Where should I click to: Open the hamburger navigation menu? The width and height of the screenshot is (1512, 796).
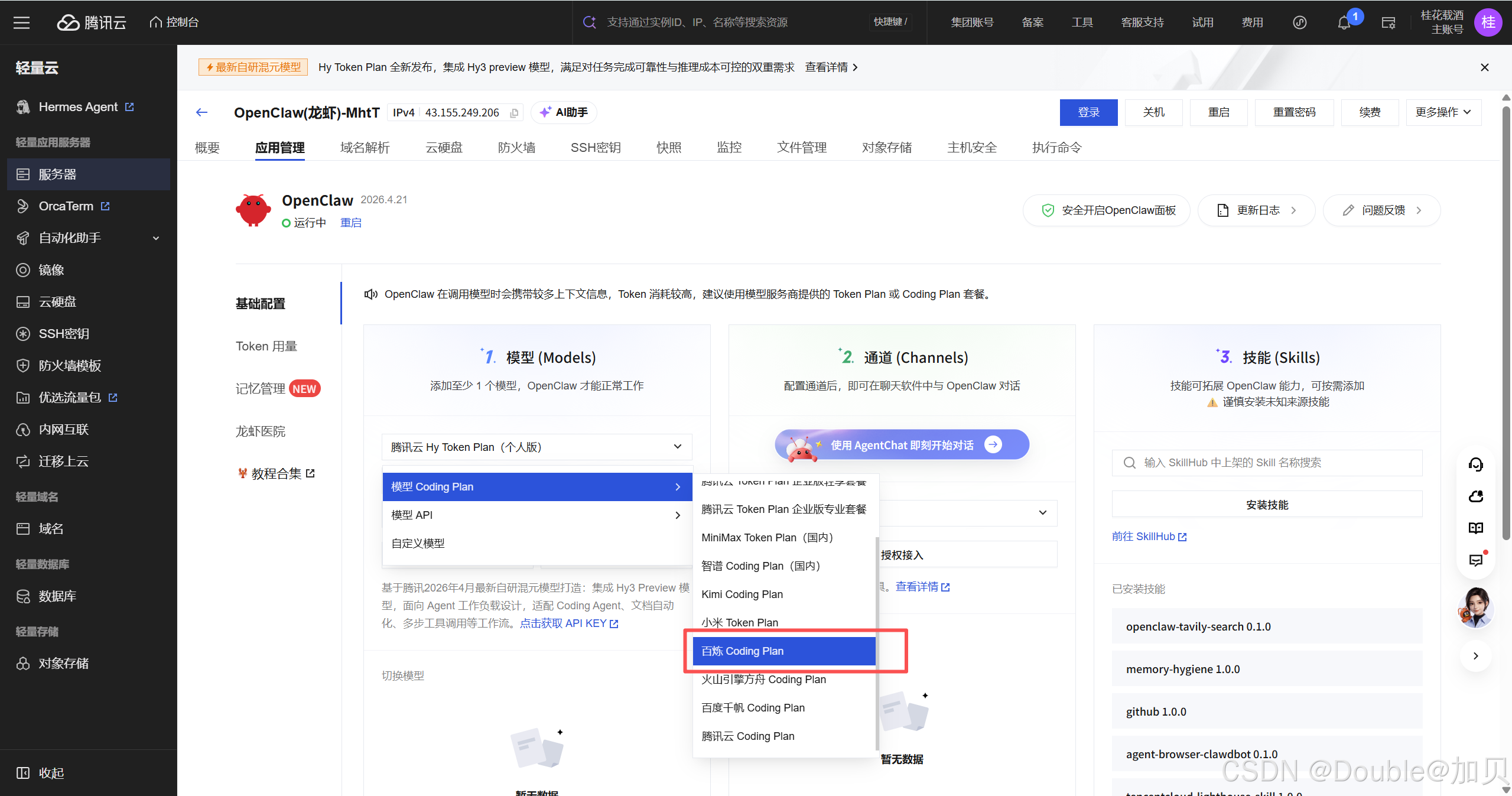tap(22, 22)
